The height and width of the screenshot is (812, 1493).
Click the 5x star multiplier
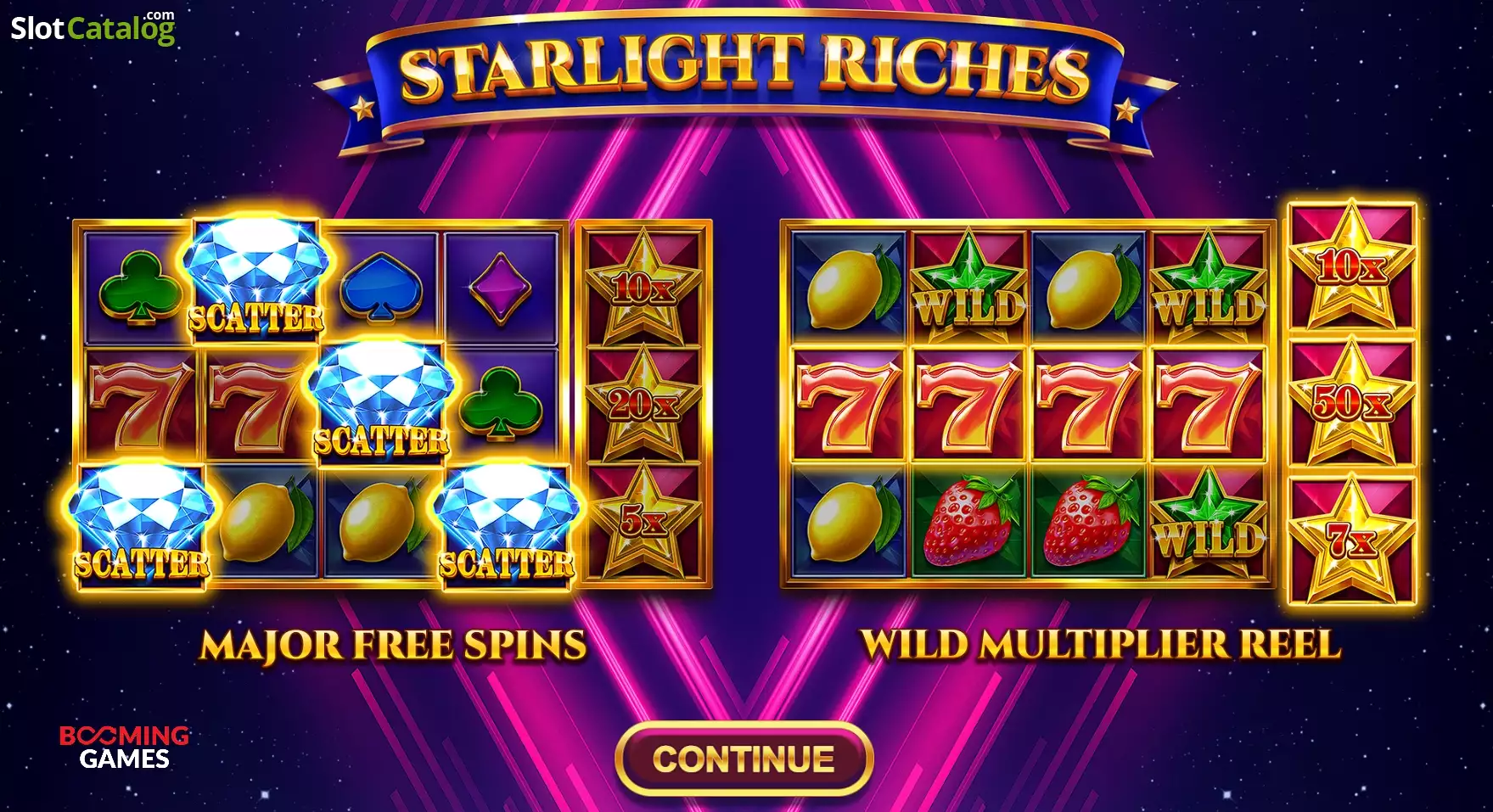[x=643, y=519]
